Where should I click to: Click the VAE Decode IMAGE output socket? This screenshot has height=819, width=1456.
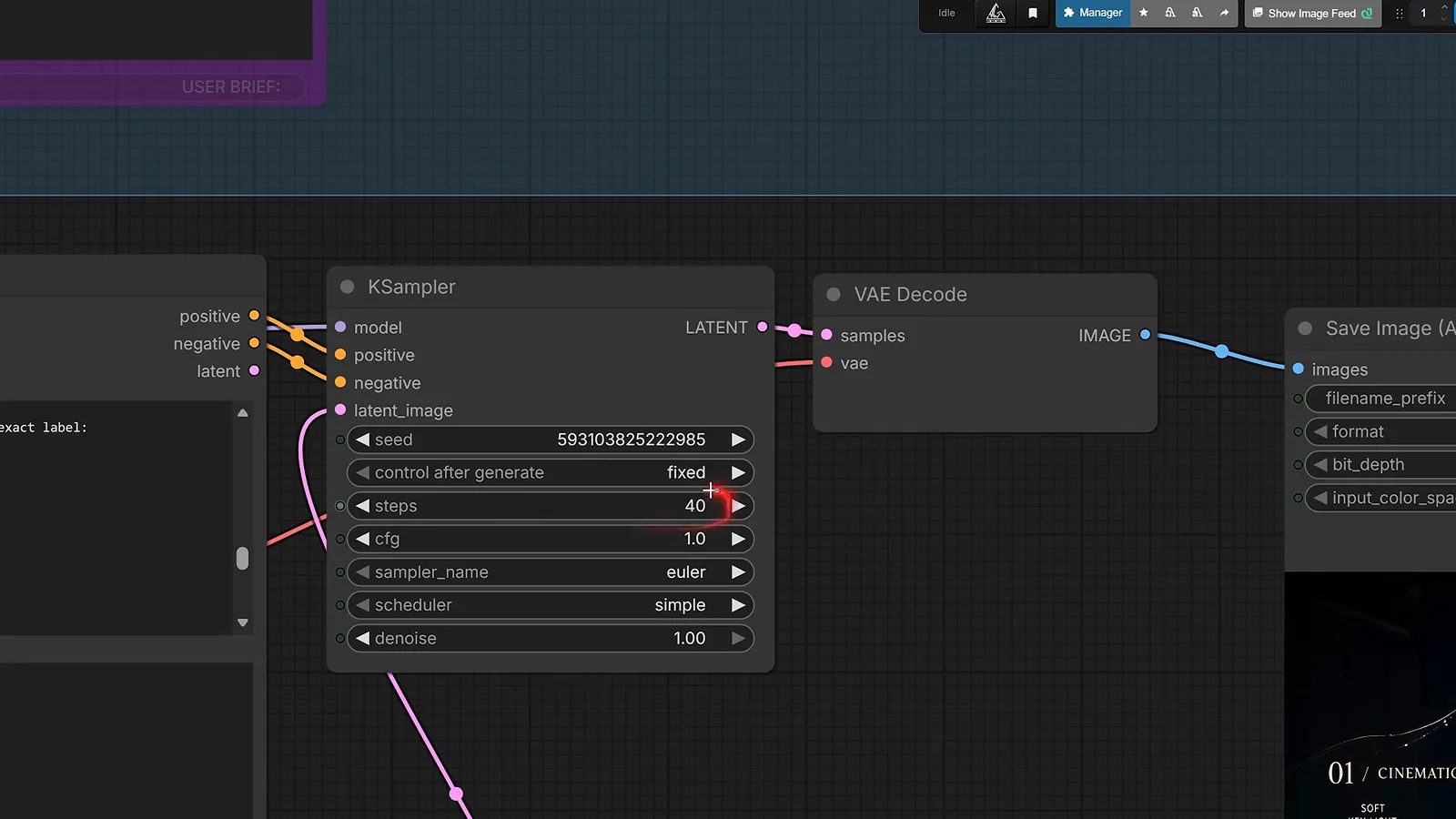pyautogui.click(x=1145, y=335)
